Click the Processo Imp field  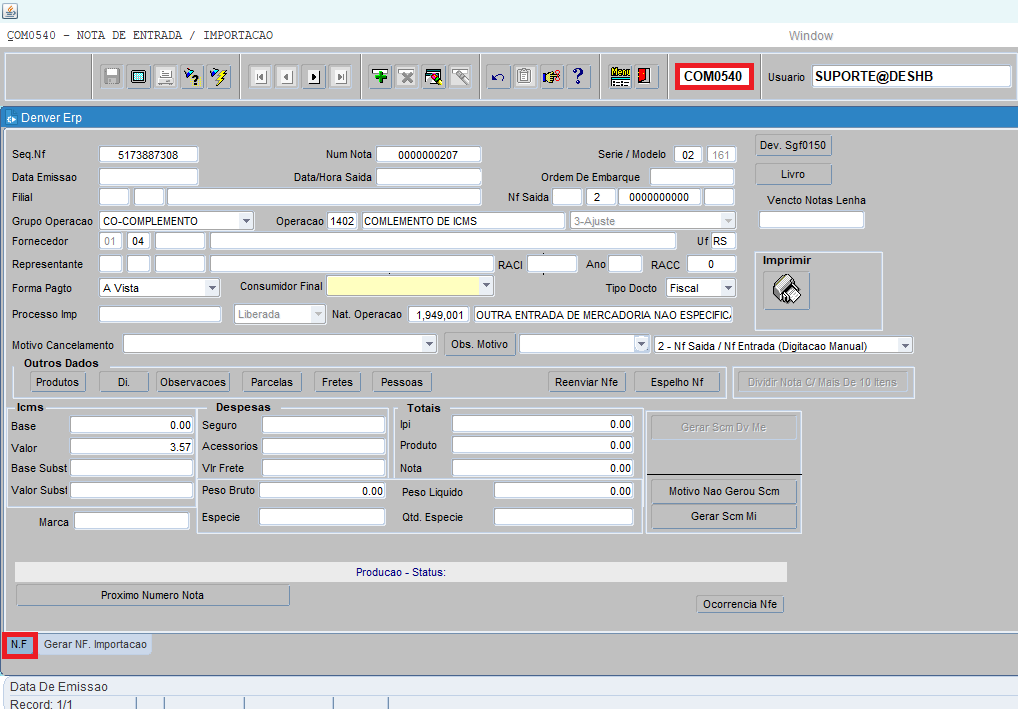160,314
